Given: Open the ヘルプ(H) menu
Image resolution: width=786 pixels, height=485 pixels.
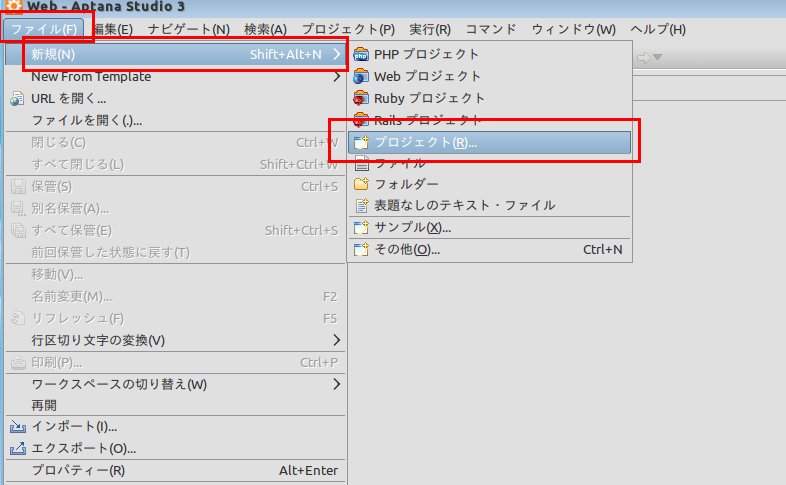Looking at the screenshot, I should pos(658,29).
